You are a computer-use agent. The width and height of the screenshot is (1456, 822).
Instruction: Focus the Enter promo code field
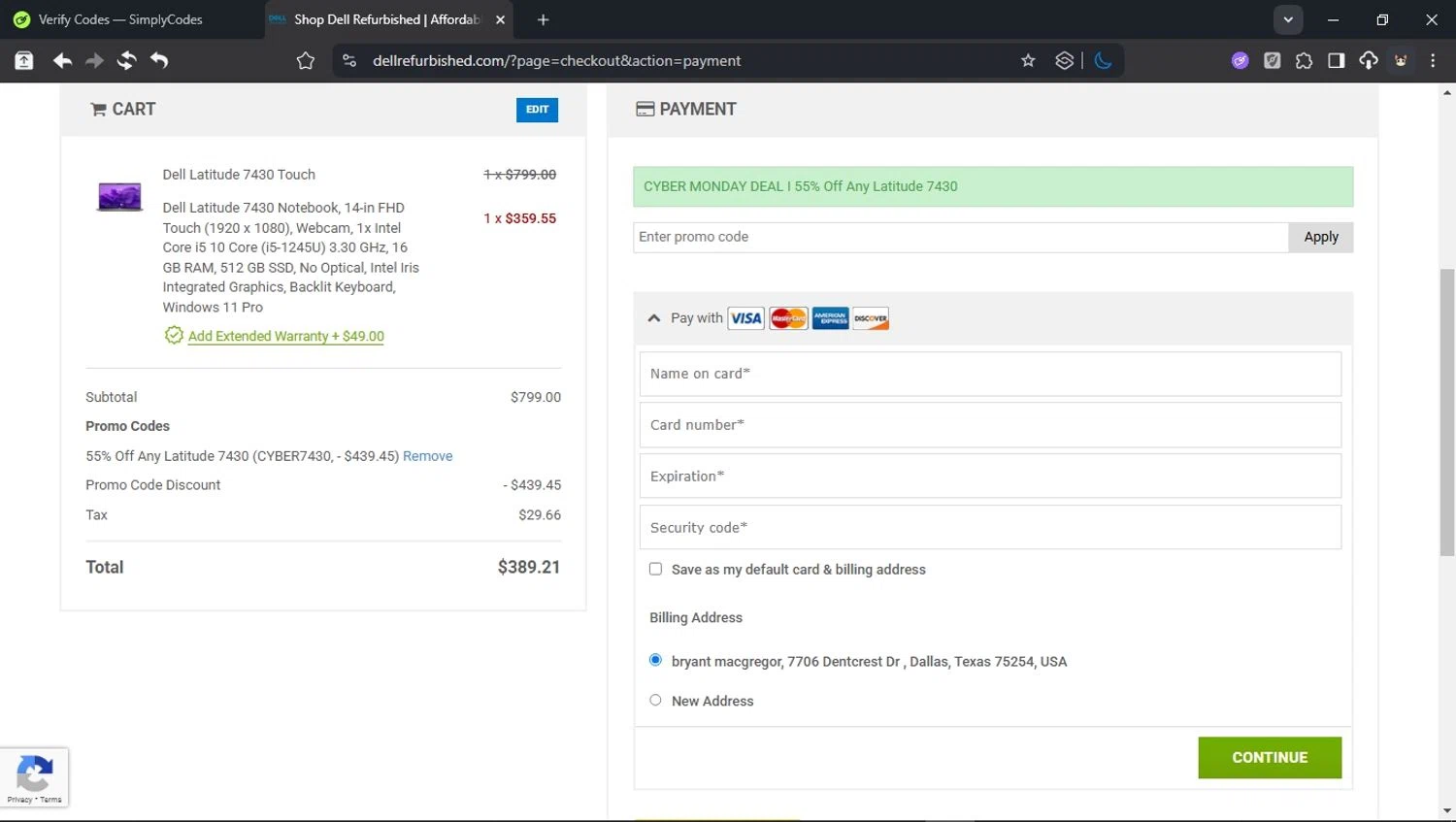tap(960, 237)
